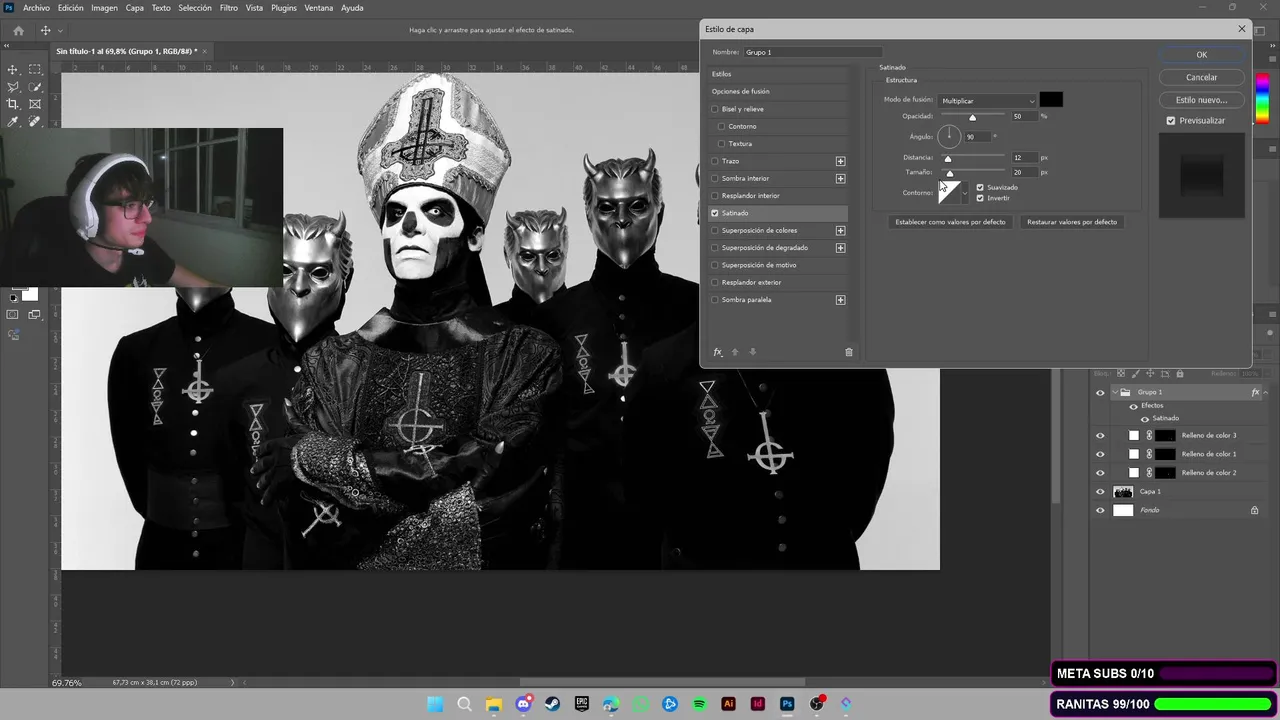This screenshot has height=720, width=1280.
Task: Add another Trazo effect with plus icon
Action: (840, 161)
